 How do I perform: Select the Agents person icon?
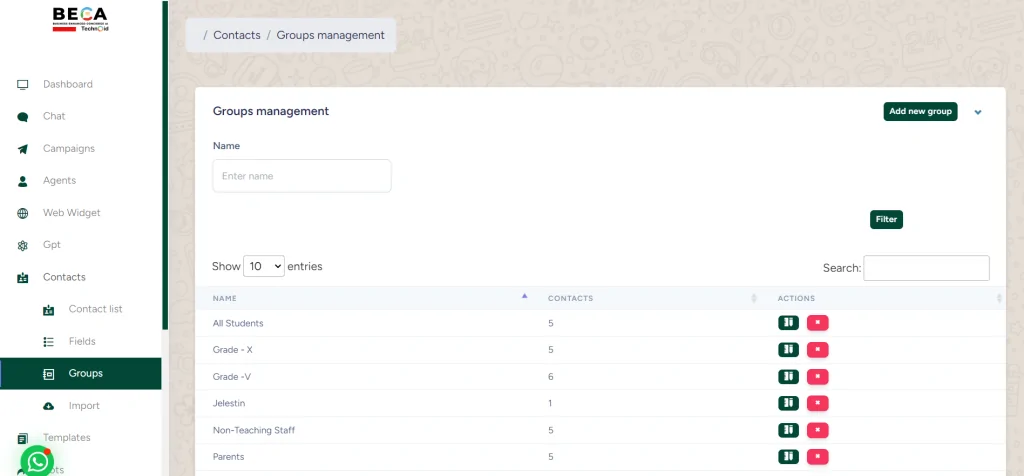pyautogui.click(x=22, y=181)
